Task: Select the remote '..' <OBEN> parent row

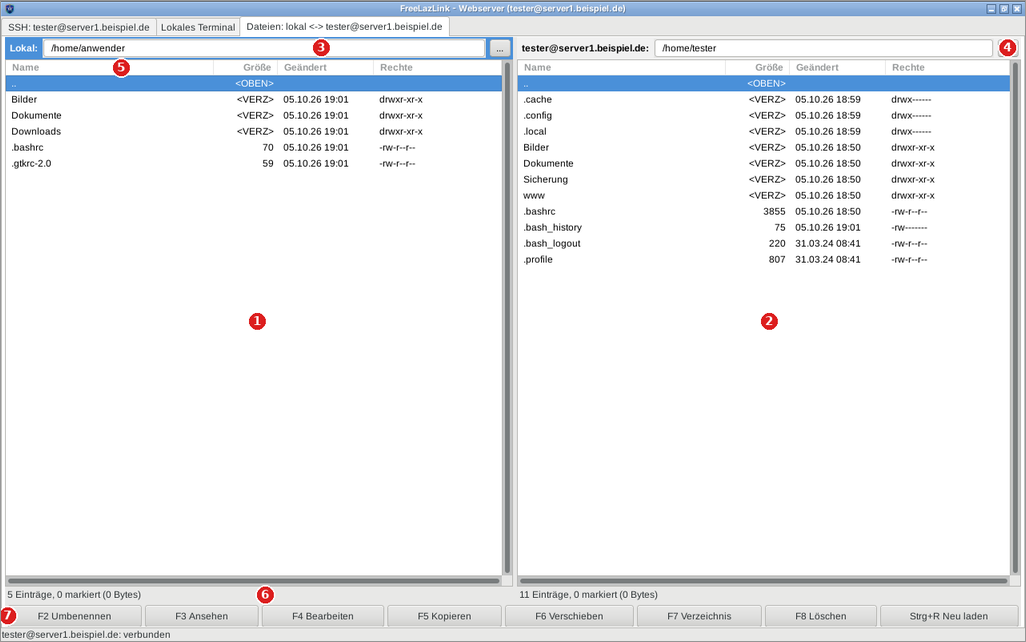Action: pyautogui.click(x=764, y=83)
